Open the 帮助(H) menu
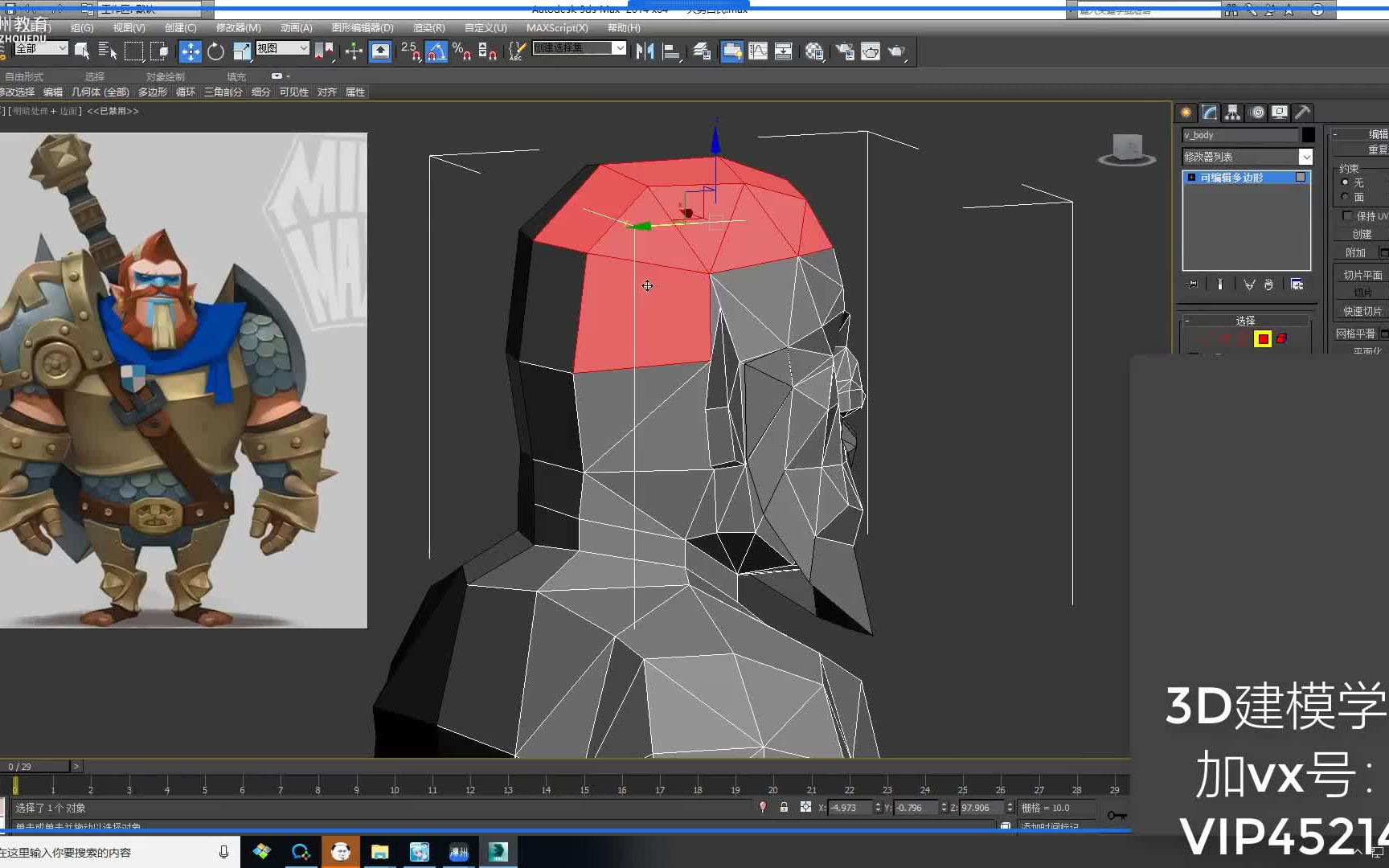Viewport: 1389px width, 868px height. coord(624,28)
